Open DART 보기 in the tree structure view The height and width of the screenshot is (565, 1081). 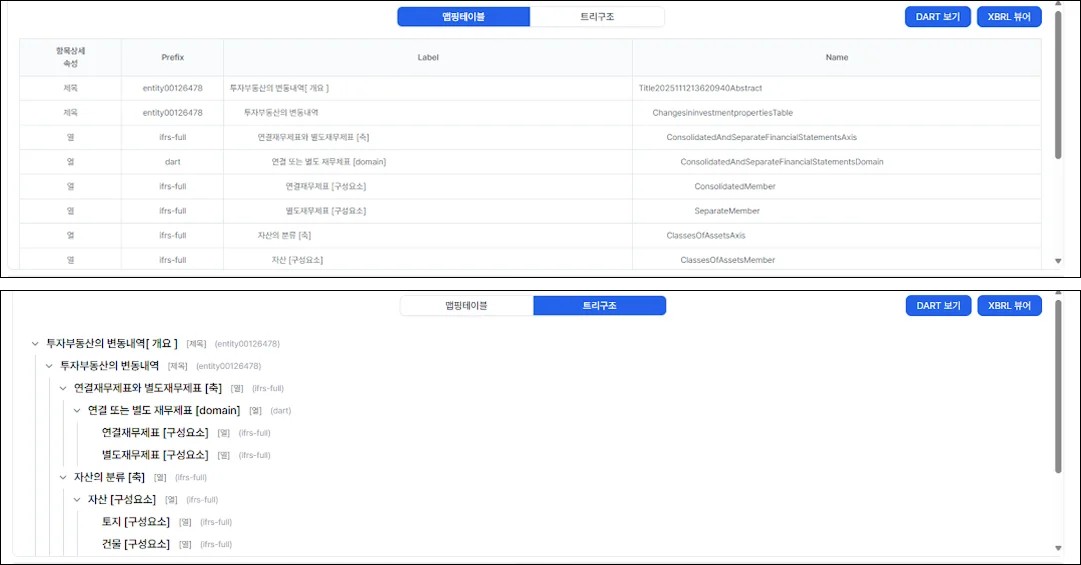(938, 305)
